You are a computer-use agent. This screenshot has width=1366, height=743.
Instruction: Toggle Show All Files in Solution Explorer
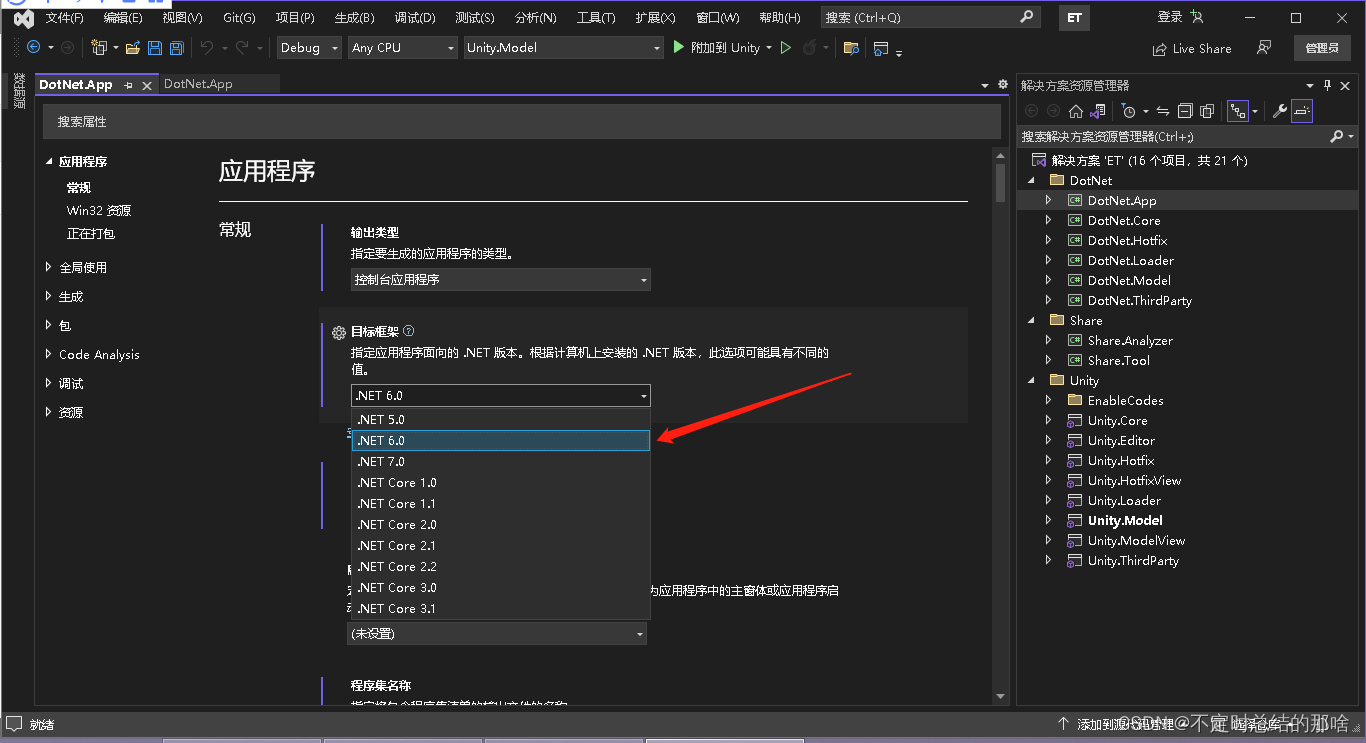click(1207, 111)
